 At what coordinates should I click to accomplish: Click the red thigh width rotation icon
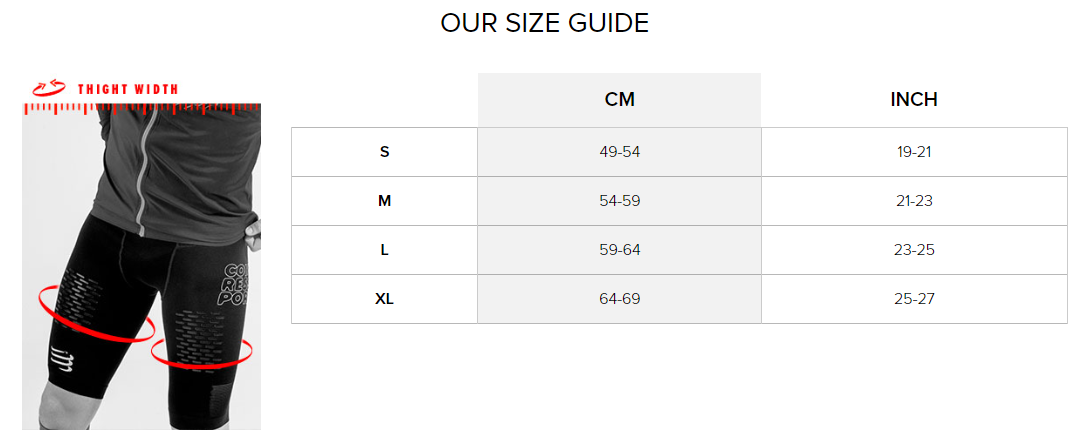49,88
